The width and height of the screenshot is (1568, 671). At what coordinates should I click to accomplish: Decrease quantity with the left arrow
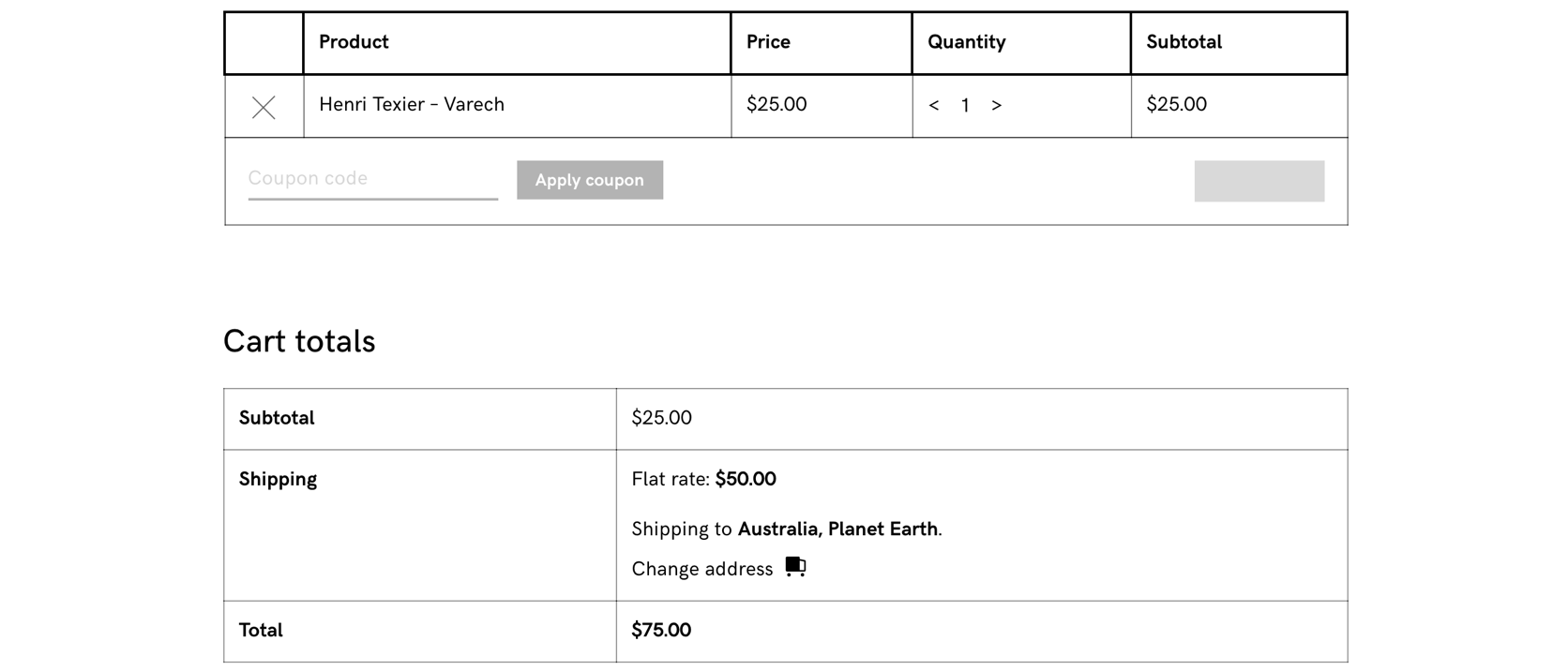tap(933, 106)
